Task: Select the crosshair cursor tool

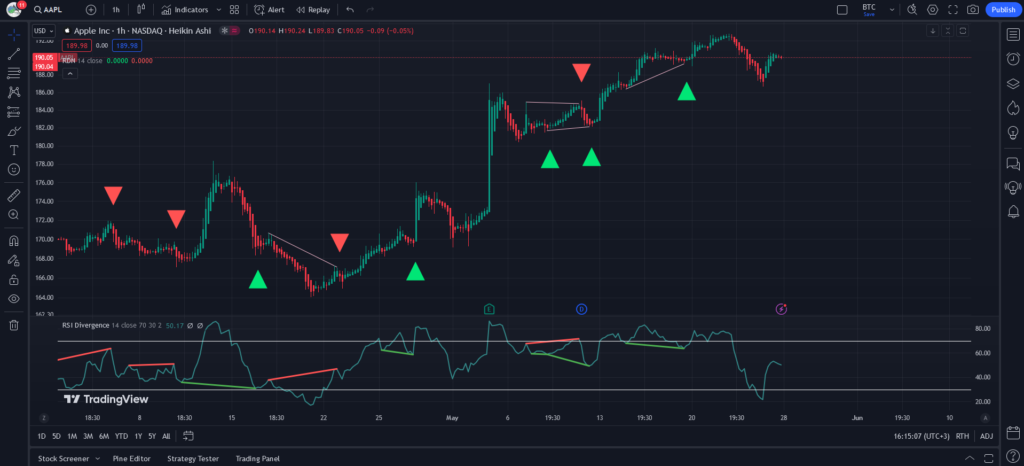Action: [x=14, y=35]
